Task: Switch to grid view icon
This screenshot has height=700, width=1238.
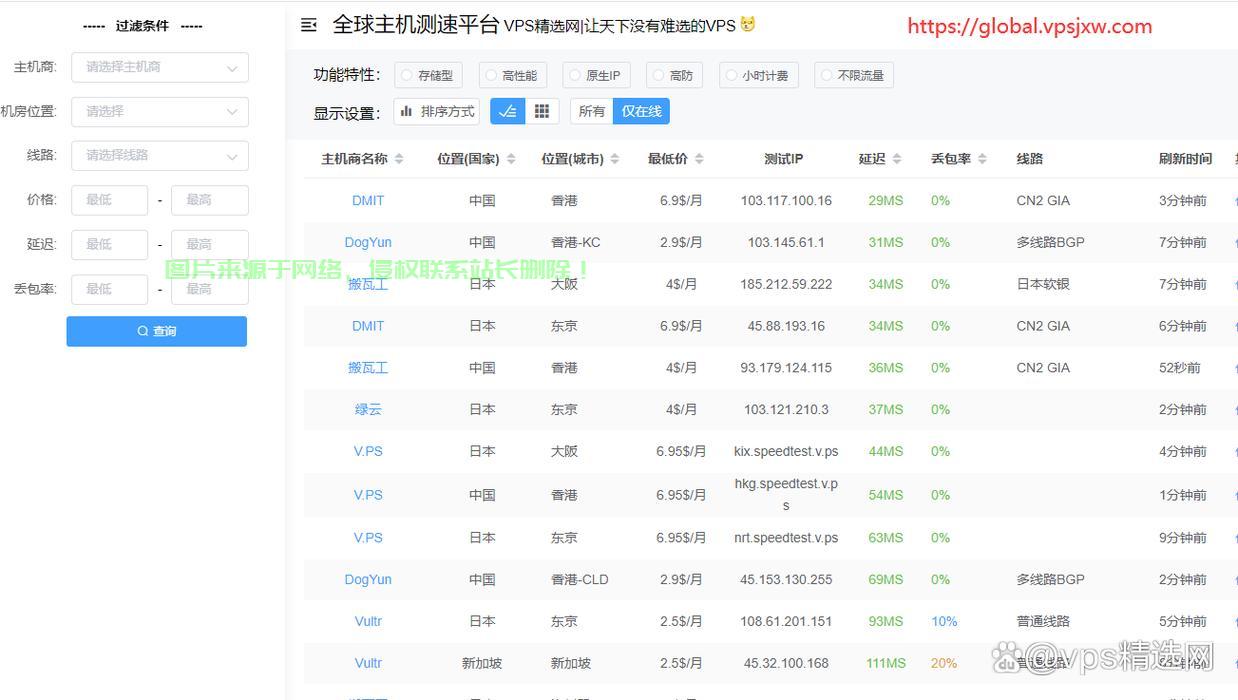Action: pos(541,111)
